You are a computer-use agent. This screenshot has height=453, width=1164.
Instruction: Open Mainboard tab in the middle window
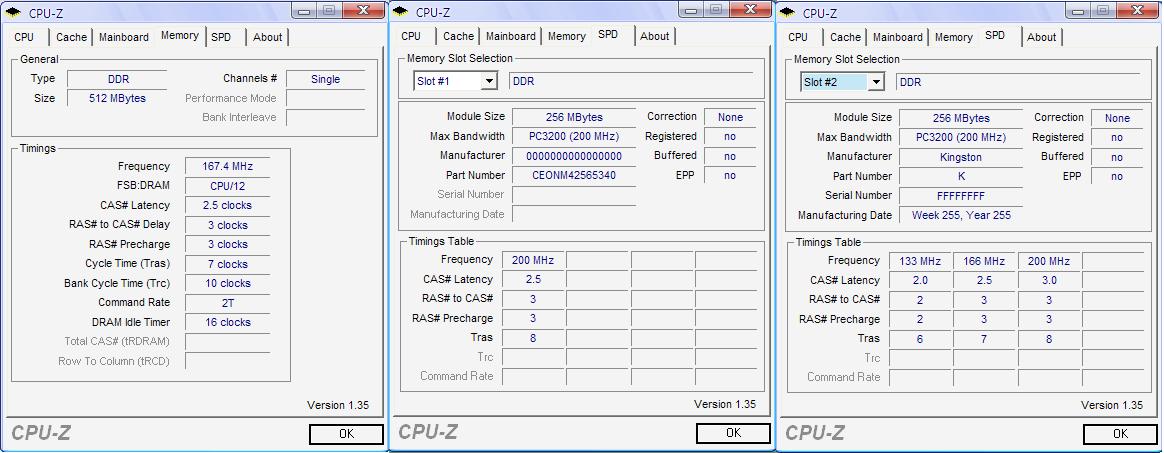point(511,36)
